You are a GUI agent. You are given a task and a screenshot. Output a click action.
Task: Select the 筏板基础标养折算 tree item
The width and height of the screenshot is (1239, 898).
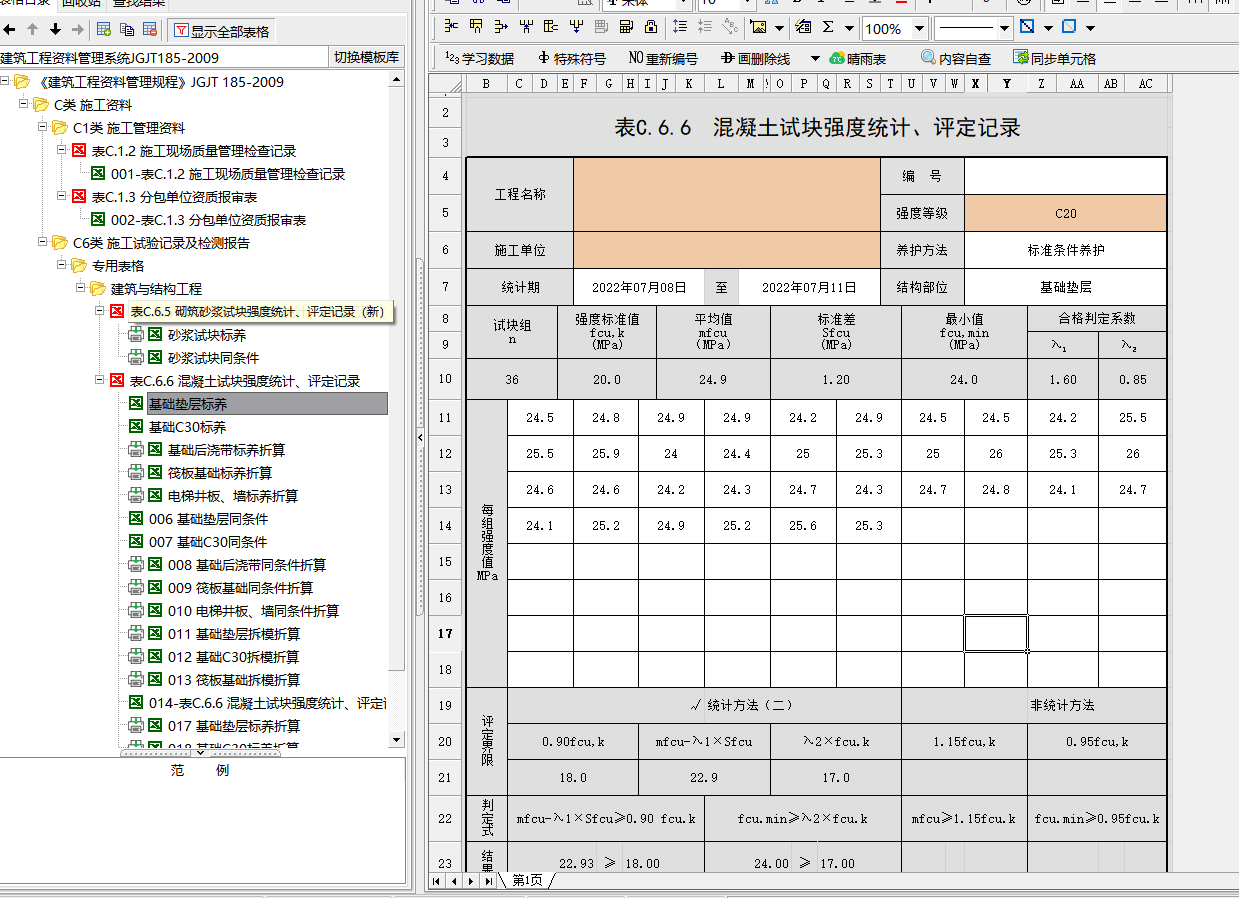[x=220, y=473]
